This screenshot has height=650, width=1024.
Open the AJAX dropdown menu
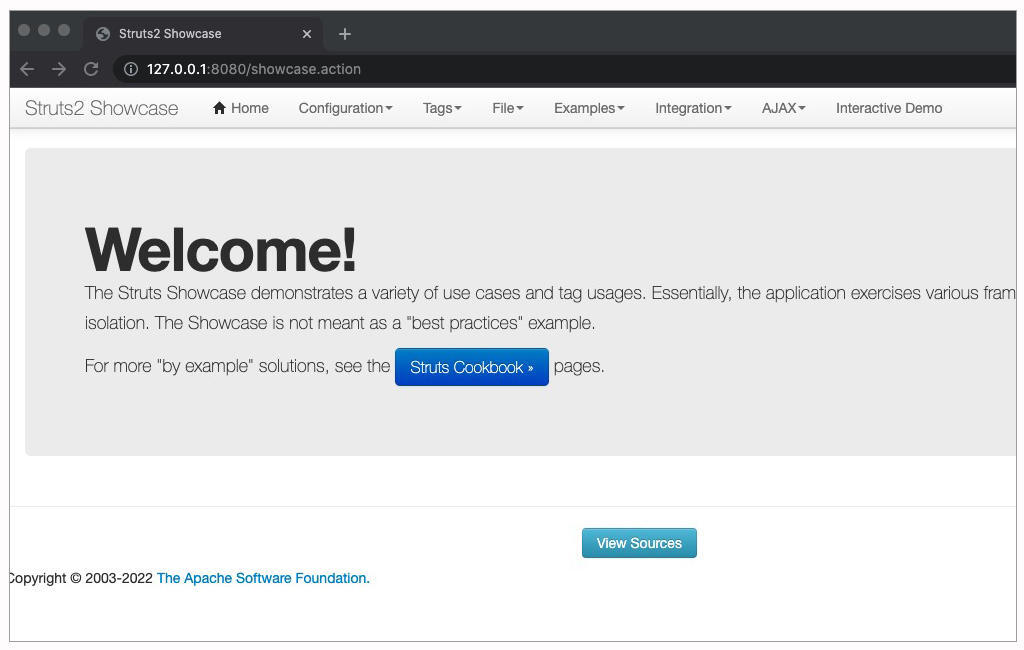pos(783,108)
